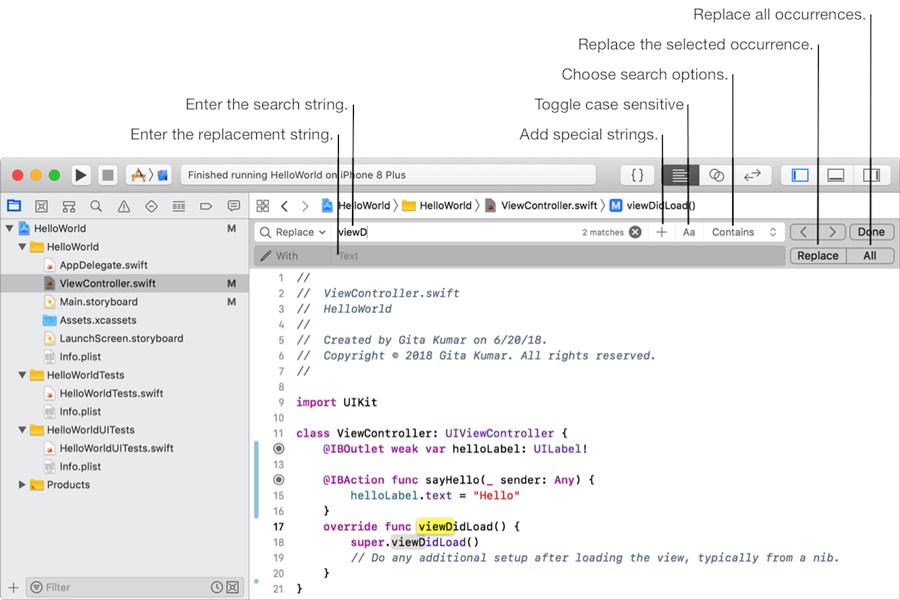This screenshot has width=900, height=600.
Task: Expand the Products folder
Action: (x=23, y=485)
